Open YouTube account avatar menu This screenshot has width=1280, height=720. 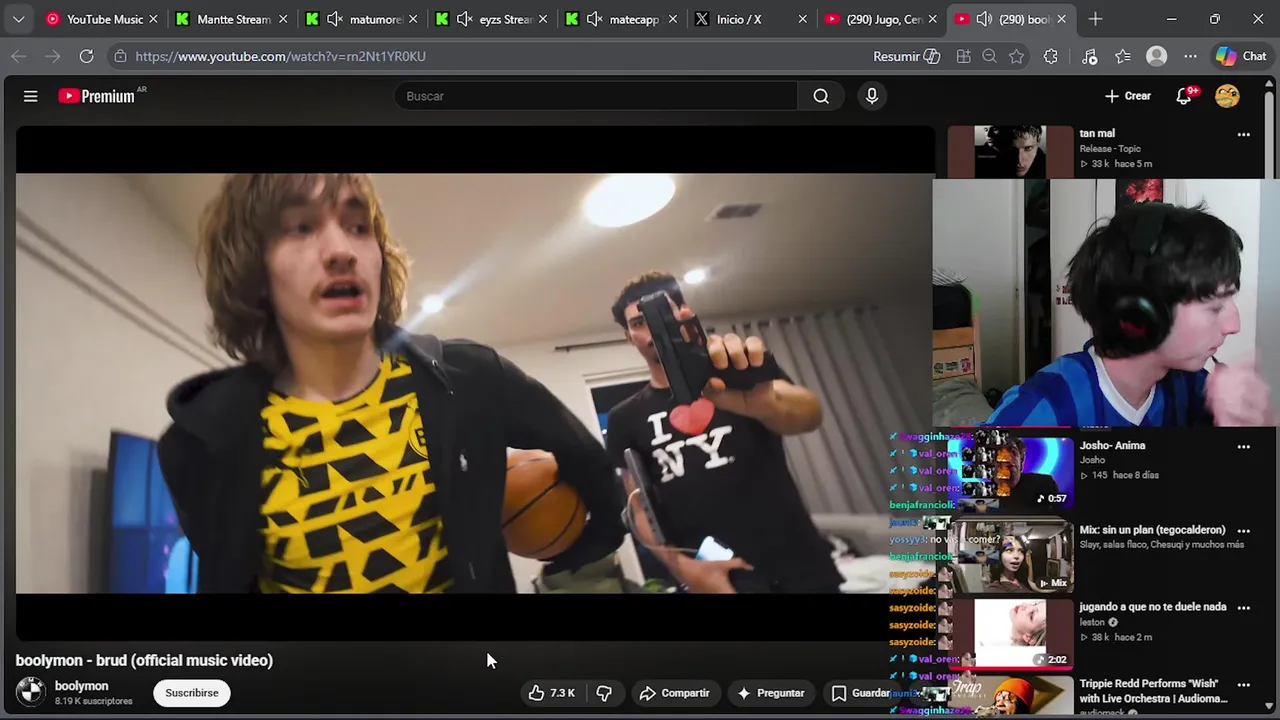(1227, 96)
